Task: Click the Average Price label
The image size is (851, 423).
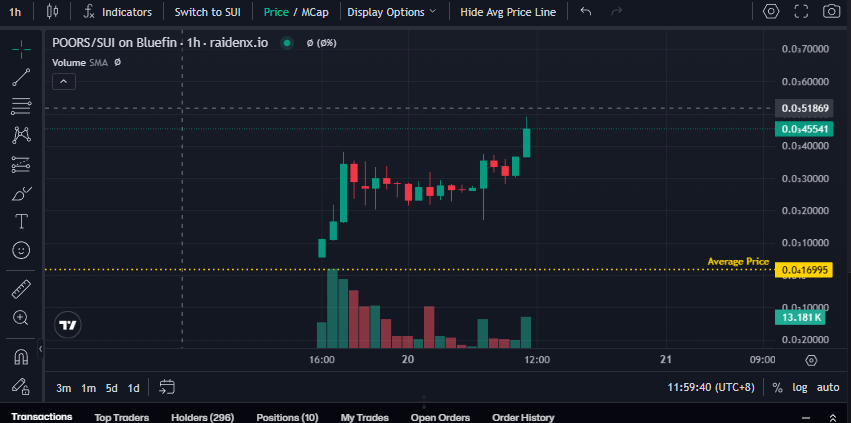Action: (x=738, y=262)
